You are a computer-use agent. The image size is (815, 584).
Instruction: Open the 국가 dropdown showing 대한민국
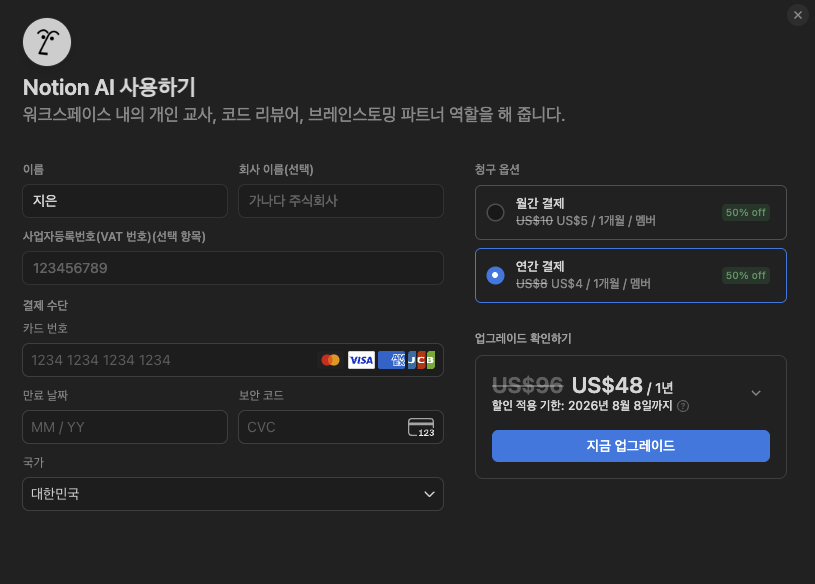click(x=232, y=493)
